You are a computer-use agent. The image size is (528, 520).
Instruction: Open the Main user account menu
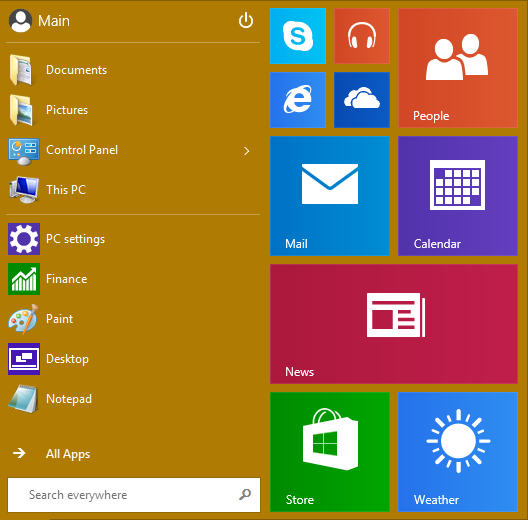coord(39,21)
